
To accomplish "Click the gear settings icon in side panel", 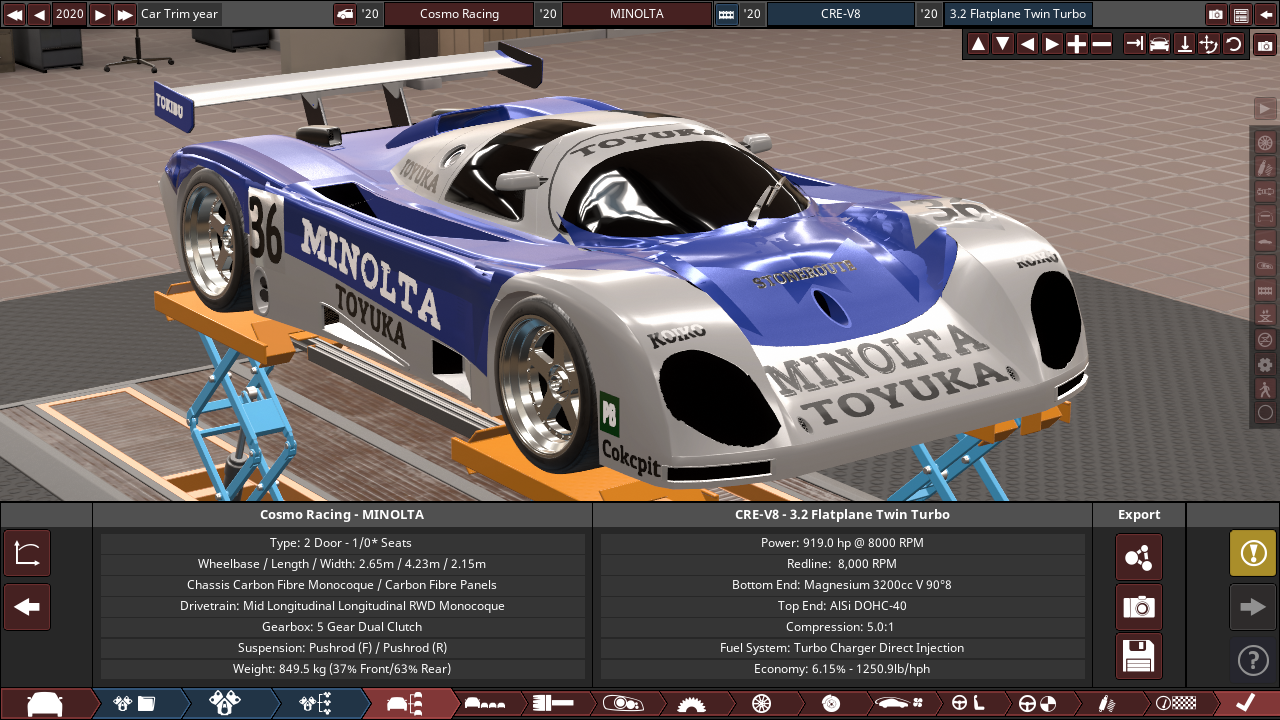I will [1265, 364].
